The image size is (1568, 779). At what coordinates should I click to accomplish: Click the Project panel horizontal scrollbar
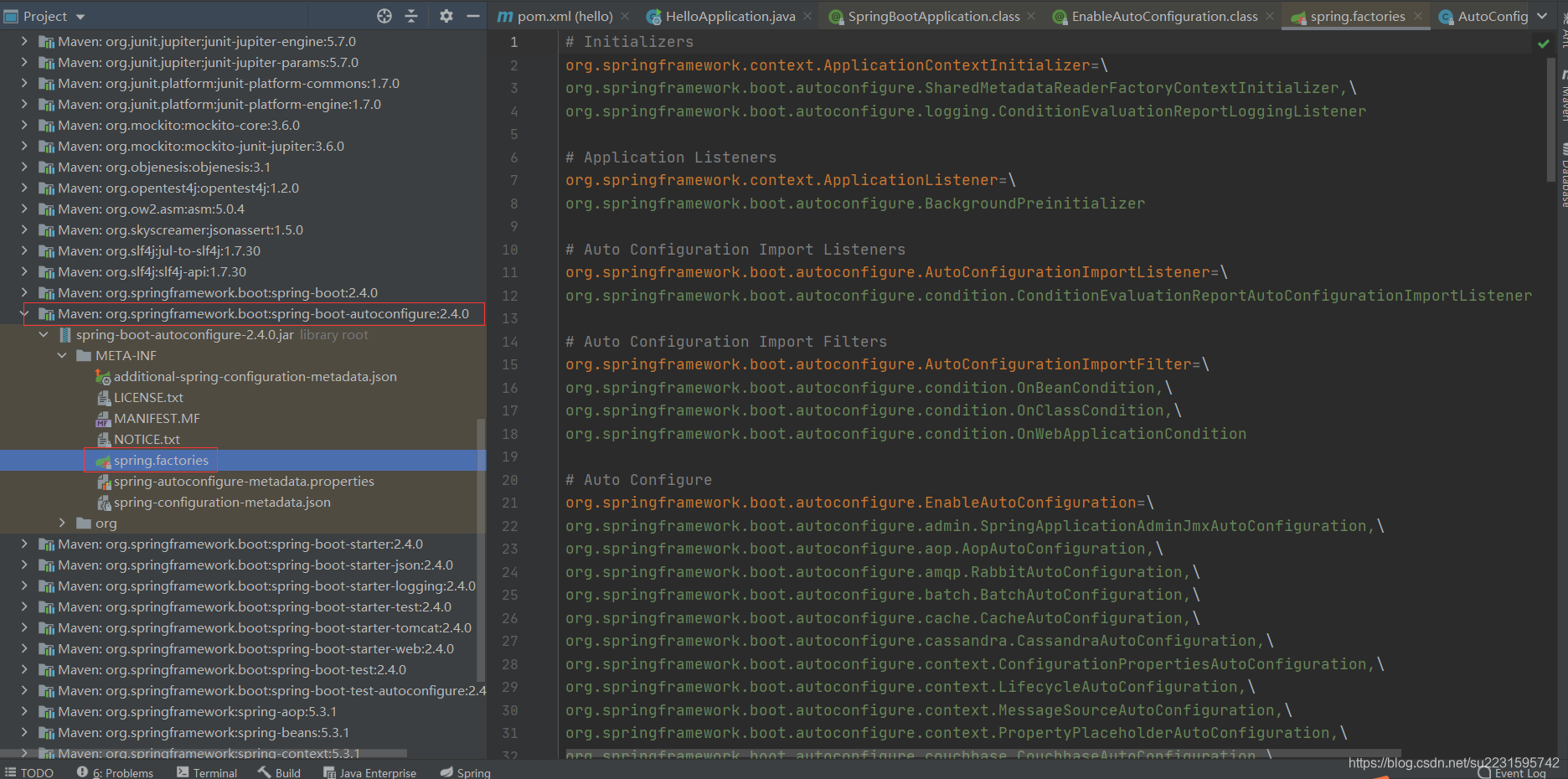coord(204,753)
